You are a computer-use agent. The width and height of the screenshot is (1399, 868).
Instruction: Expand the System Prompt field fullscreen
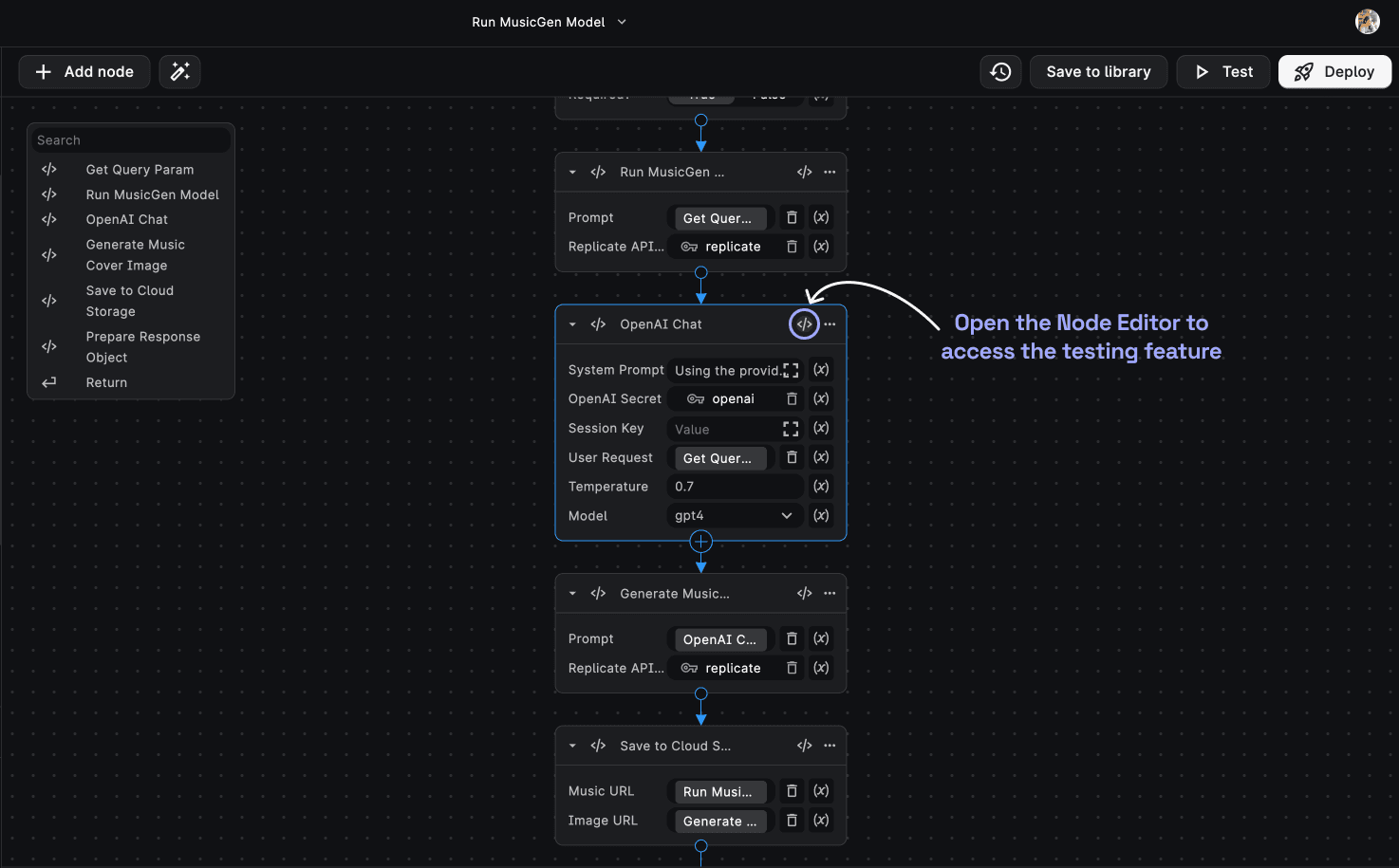coord(791,371)
